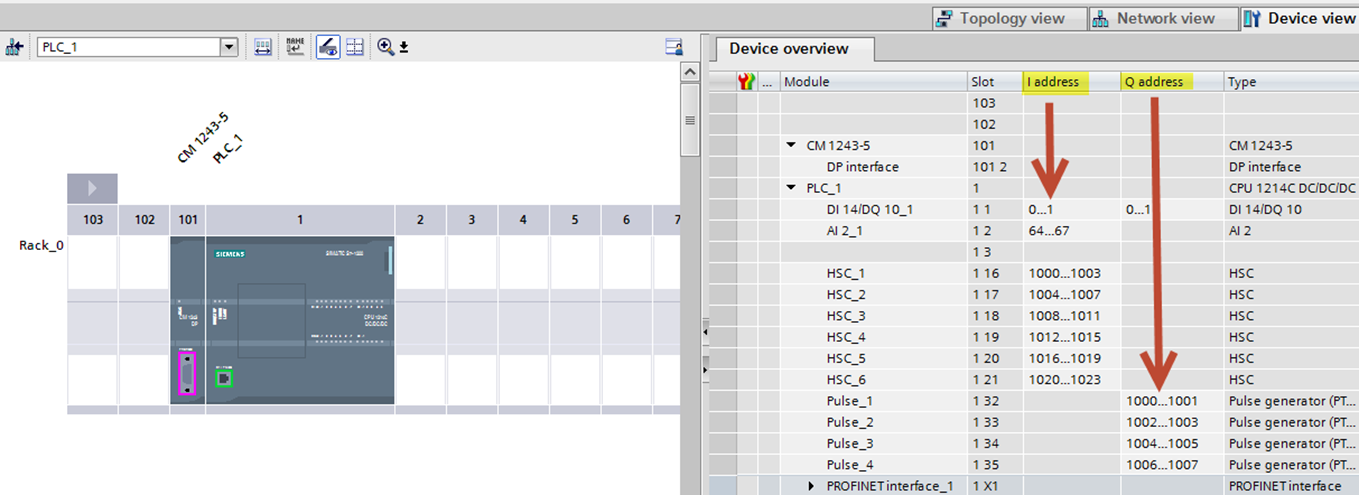
Task: Click the page break grid icon in toolbar
Action: tap(354, 47)
